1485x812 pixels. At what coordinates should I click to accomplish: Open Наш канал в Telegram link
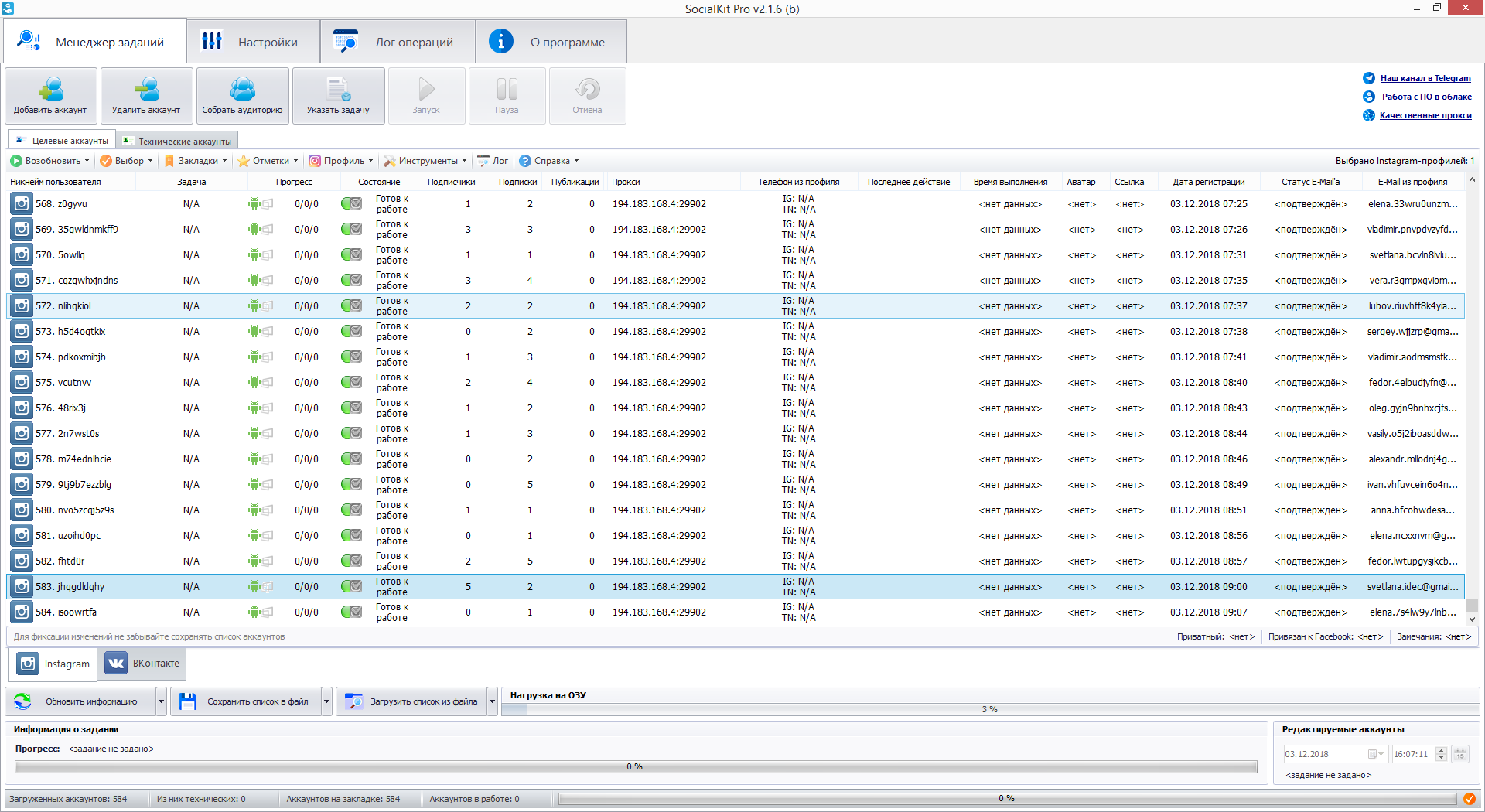1425,78
